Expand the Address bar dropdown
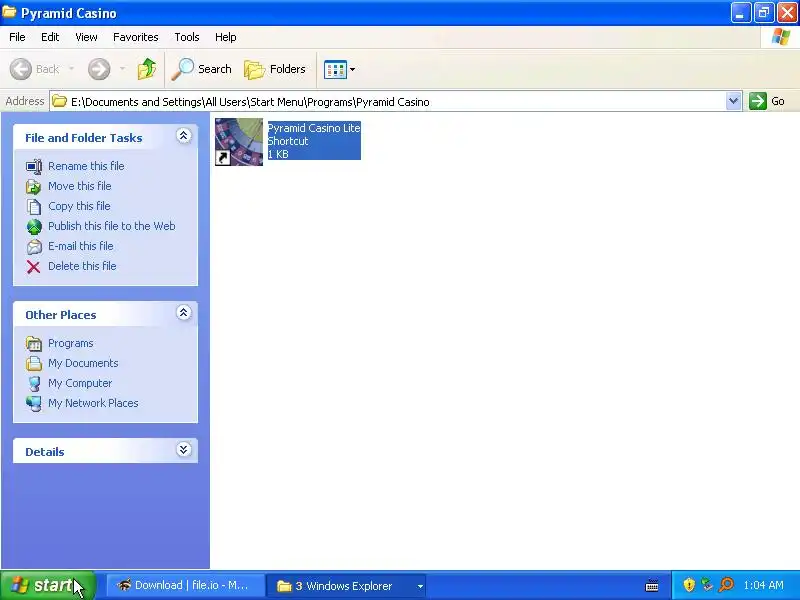 tap(733, 101)
